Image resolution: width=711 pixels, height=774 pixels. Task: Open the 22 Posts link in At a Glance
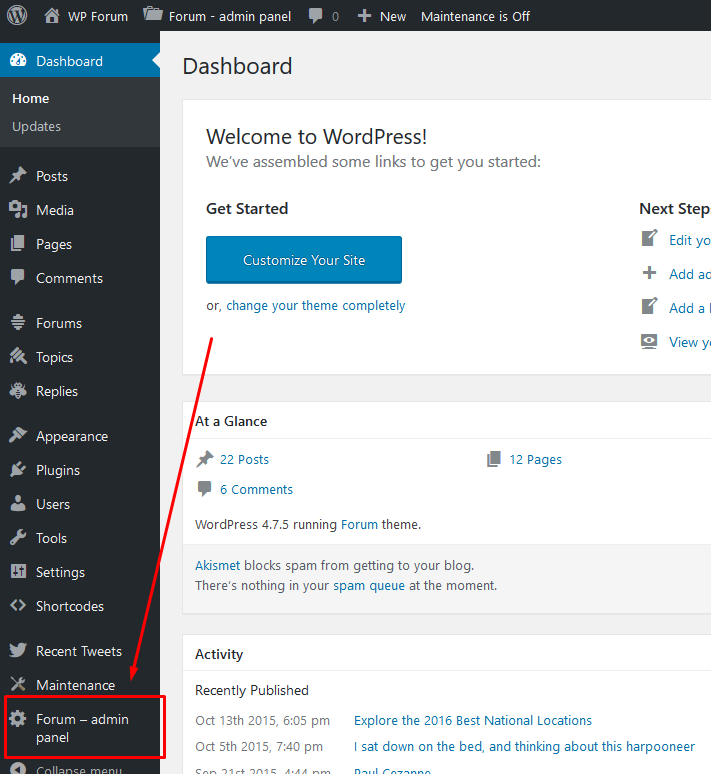[x=244, y=459]
